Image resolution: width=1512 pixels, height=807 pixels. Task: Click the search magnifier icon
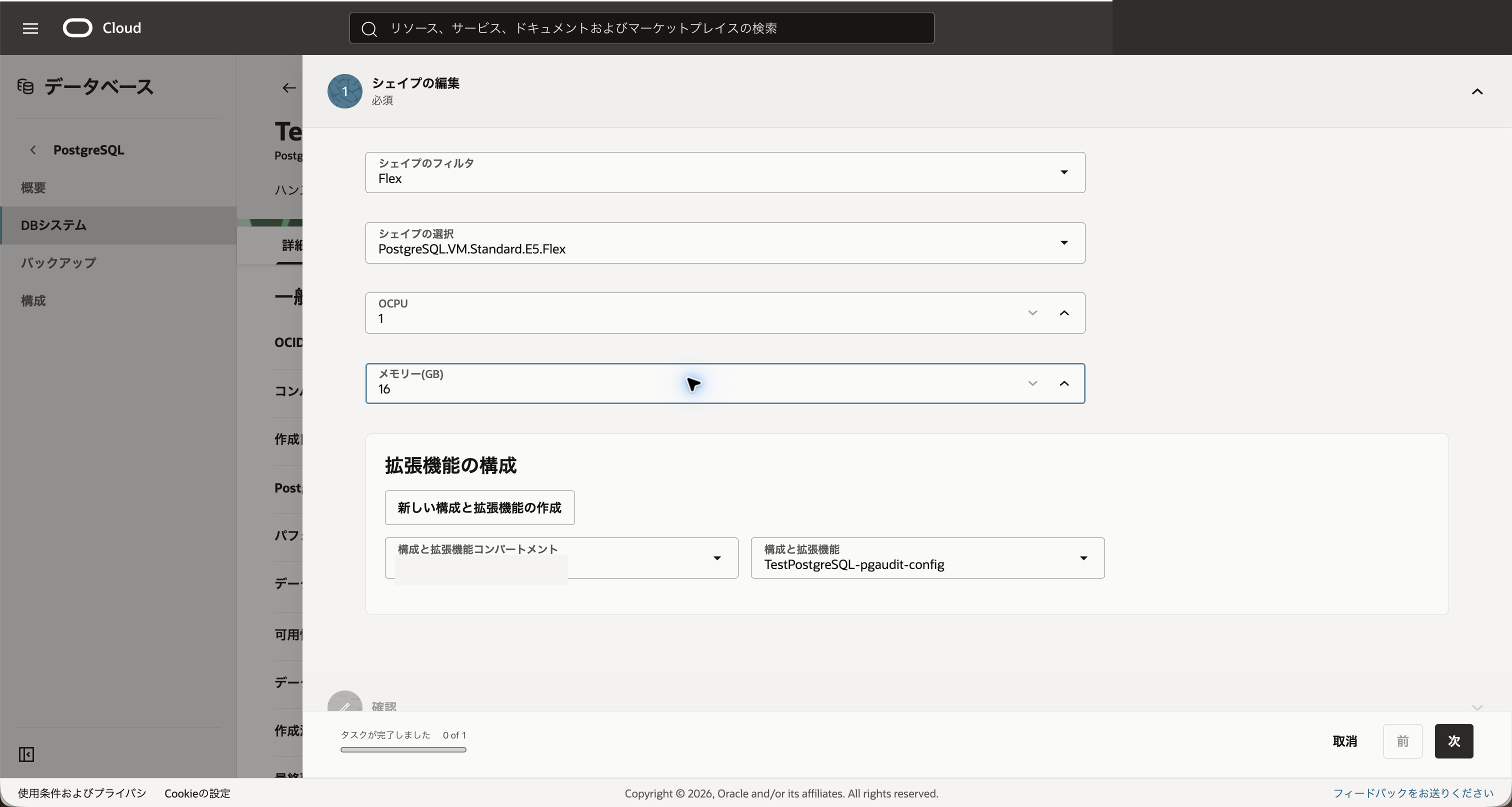[x=368, y=29]
